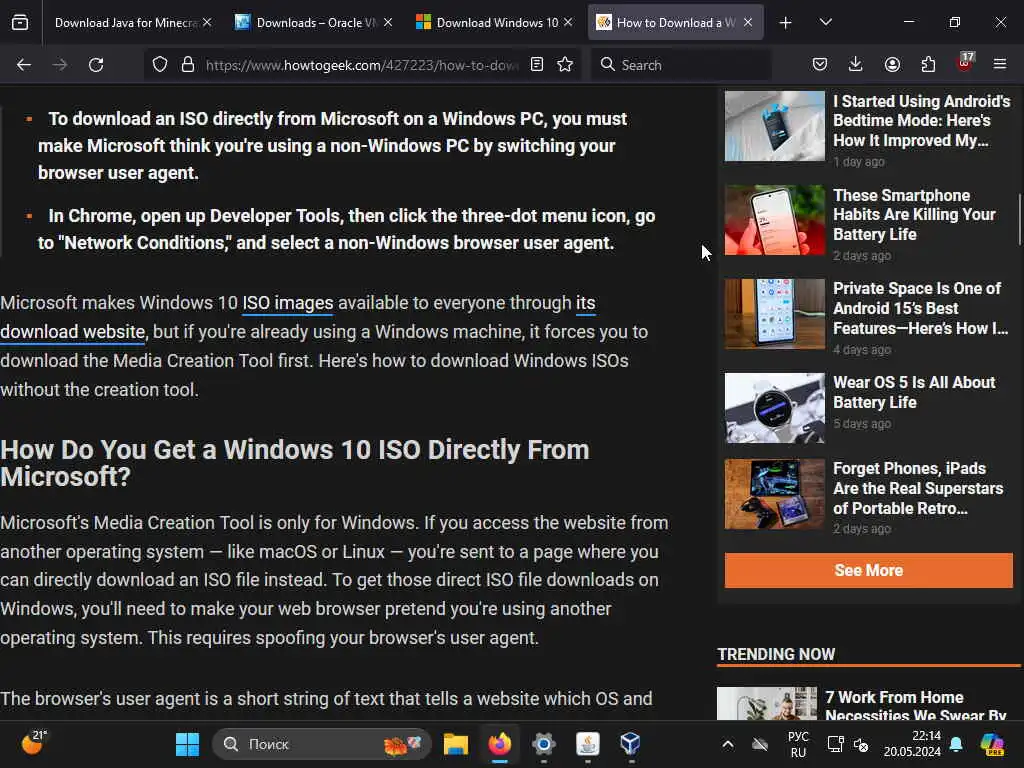Click the taskbar Поиск search box
Viewport: 1024px width, 768px height.
(x=321, y=744)
